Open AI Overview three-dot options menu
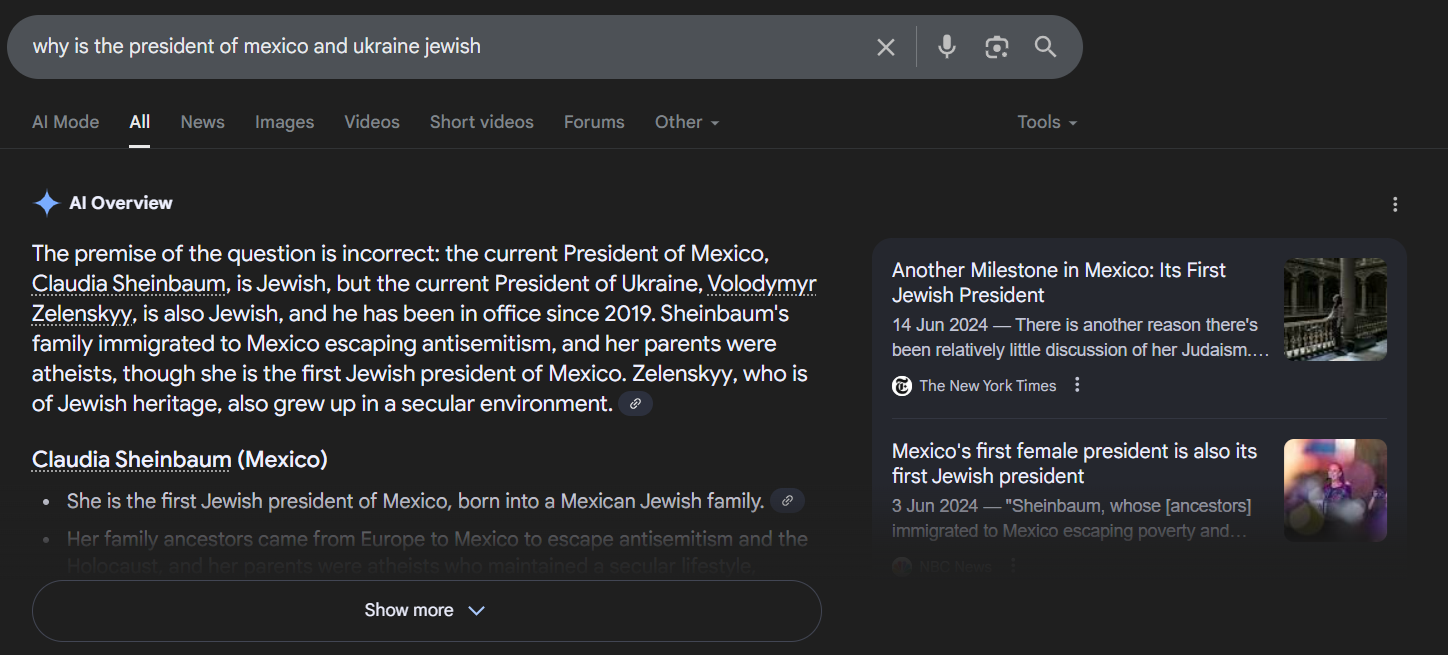 coord(1395,204)
